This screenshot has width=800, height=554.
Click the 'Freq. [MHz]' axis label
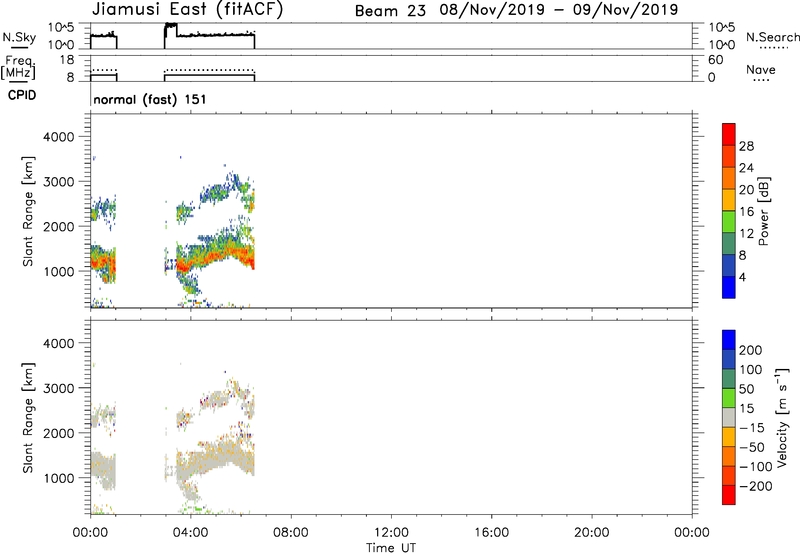pyautogui.click(x=19, y=67)
